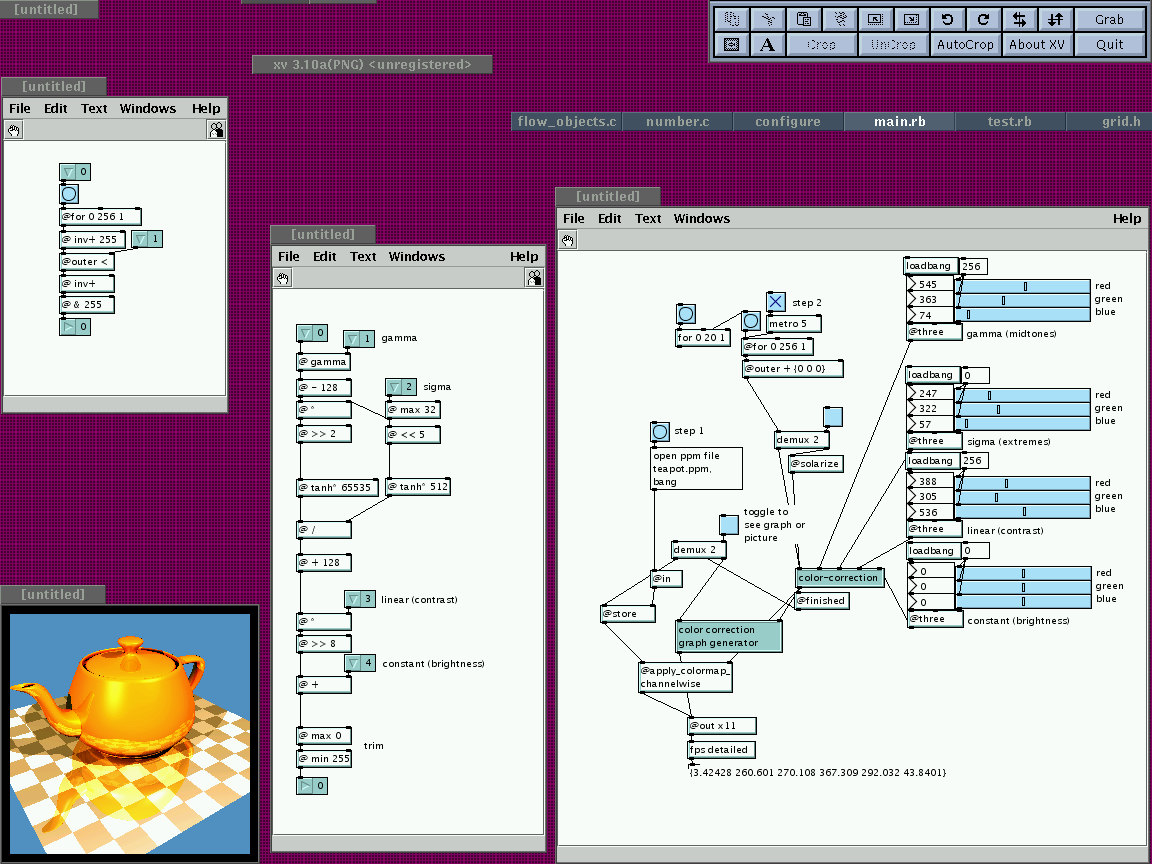
Task: Click hand icon in the @for/inv+ patch window
Action: click(x=14, y=130)
